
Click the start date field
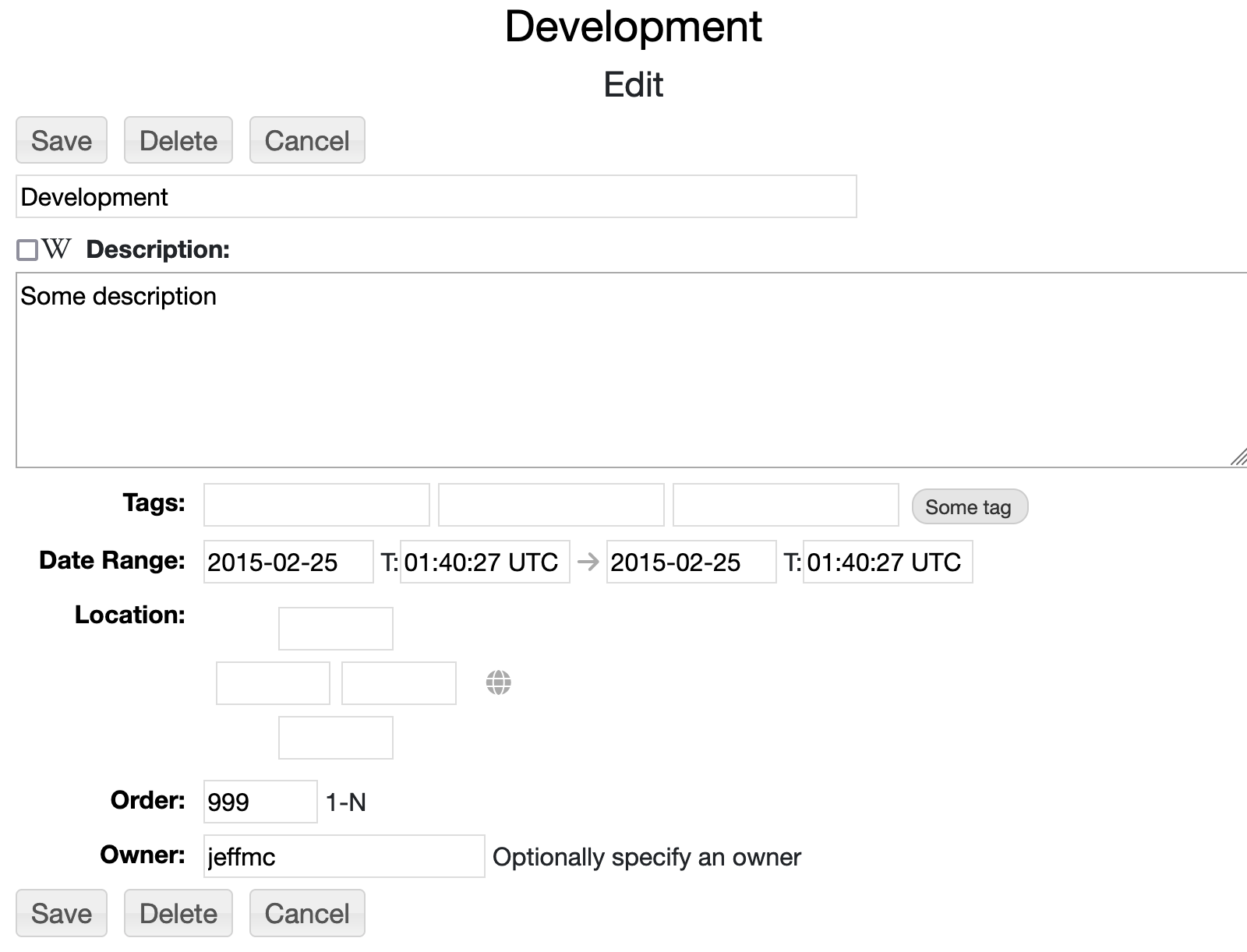pyautogui.click(x=288, y=562)
